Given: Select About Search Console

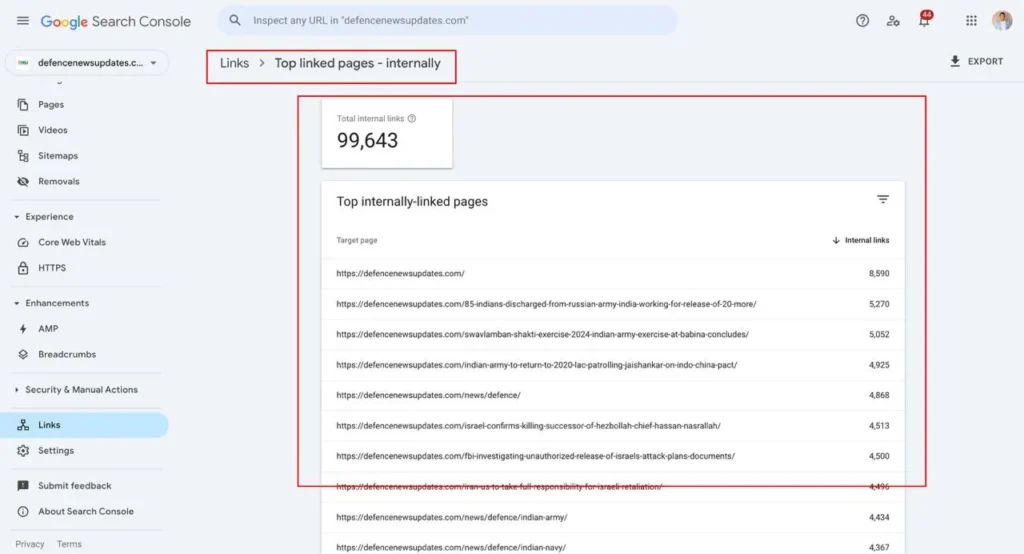Looking at the screenshot, I should click(x=86, y=512).
